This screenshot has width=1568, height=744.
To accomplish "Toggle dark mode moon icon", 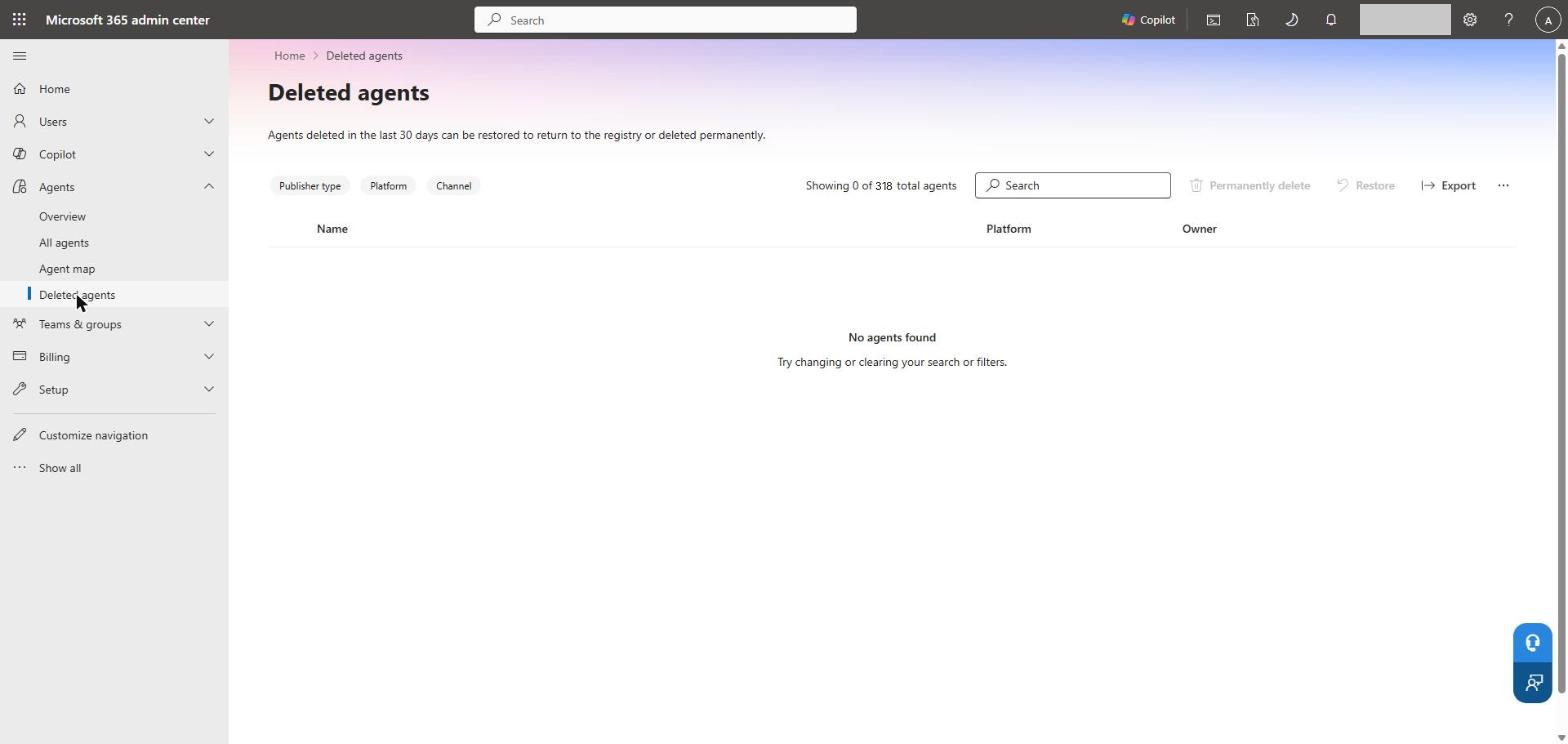I will point(1291,20).
